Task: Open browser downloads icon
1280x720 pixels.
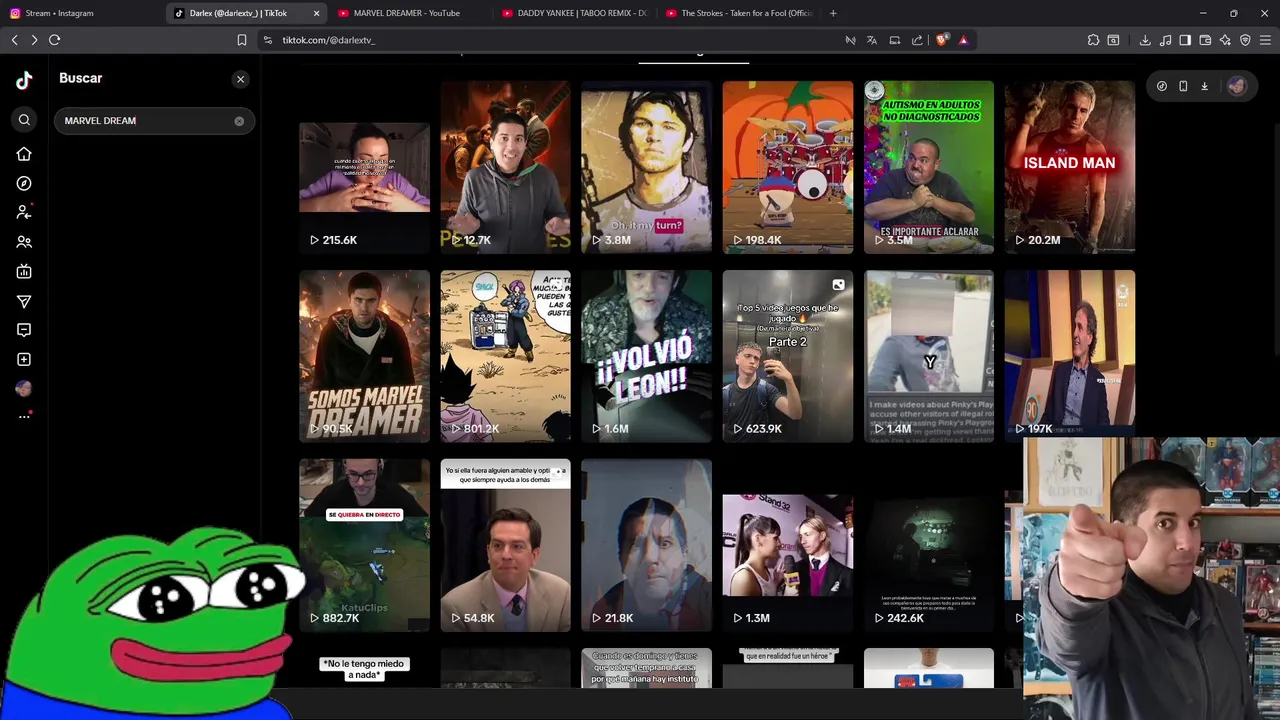Action: click(x=1145, y=40)
